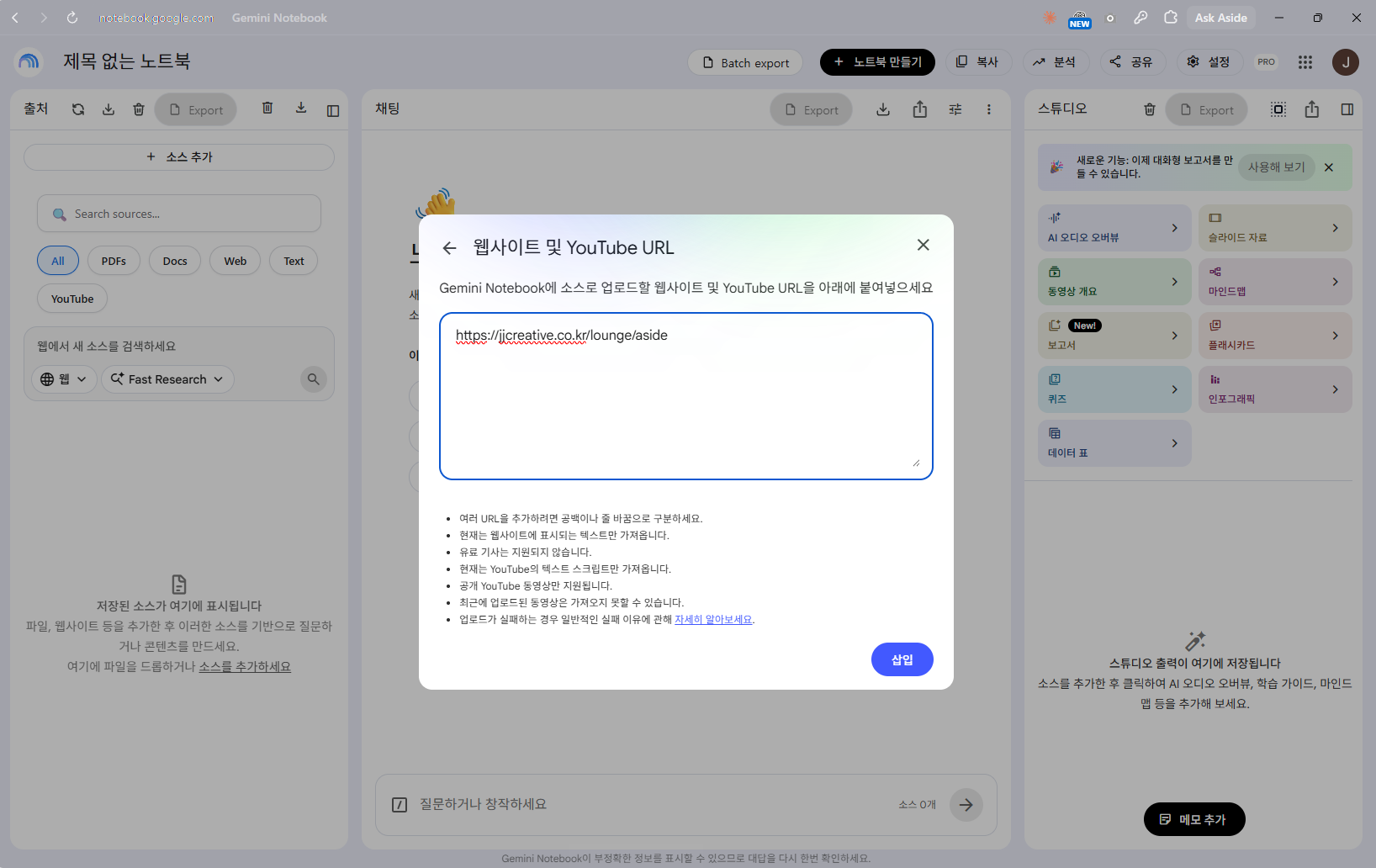Image resolution: width=1376 pixels, height=868 pixels.
Task: Close the 웹사이트 및 YouTube URL dialog
Action: point(924,245)
